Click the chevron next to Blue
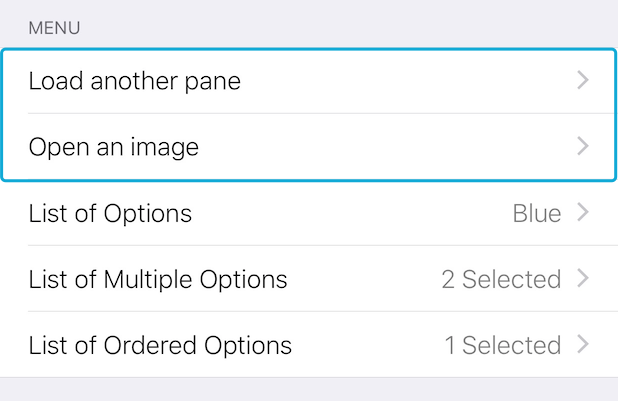Viewport: 618px width, 401px height. 583,212
